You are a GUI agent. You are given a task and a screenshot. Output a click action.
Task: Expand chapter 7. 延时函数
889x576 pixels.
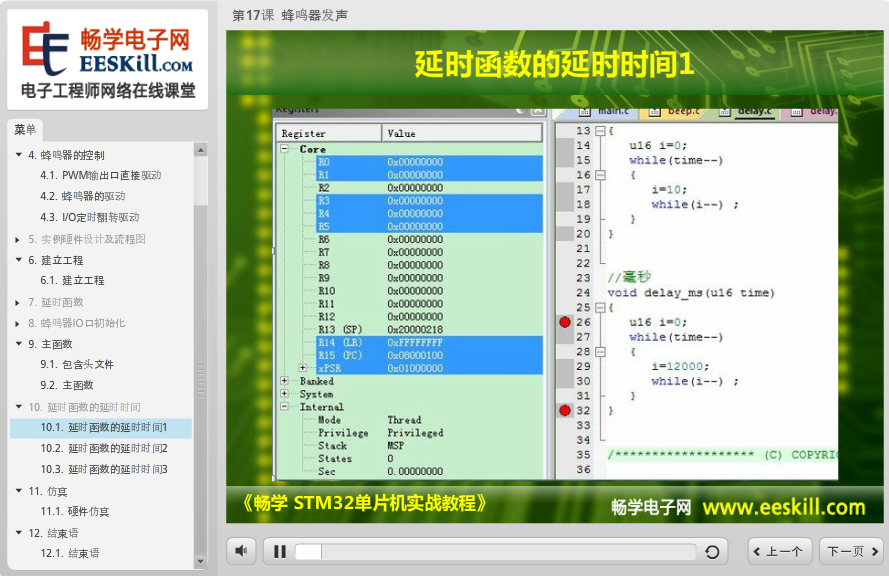(x=18, y=303)
